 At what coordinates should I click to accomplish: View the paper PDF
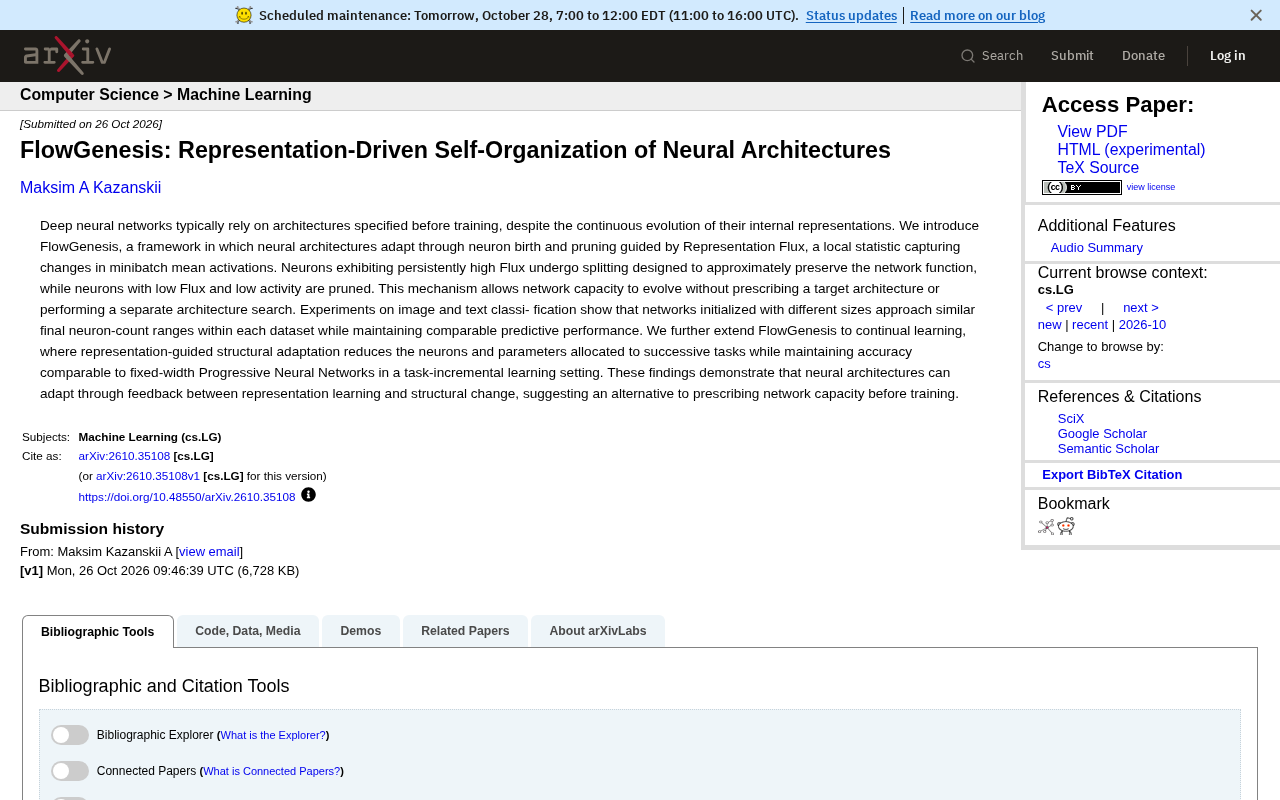point(1092,132)
